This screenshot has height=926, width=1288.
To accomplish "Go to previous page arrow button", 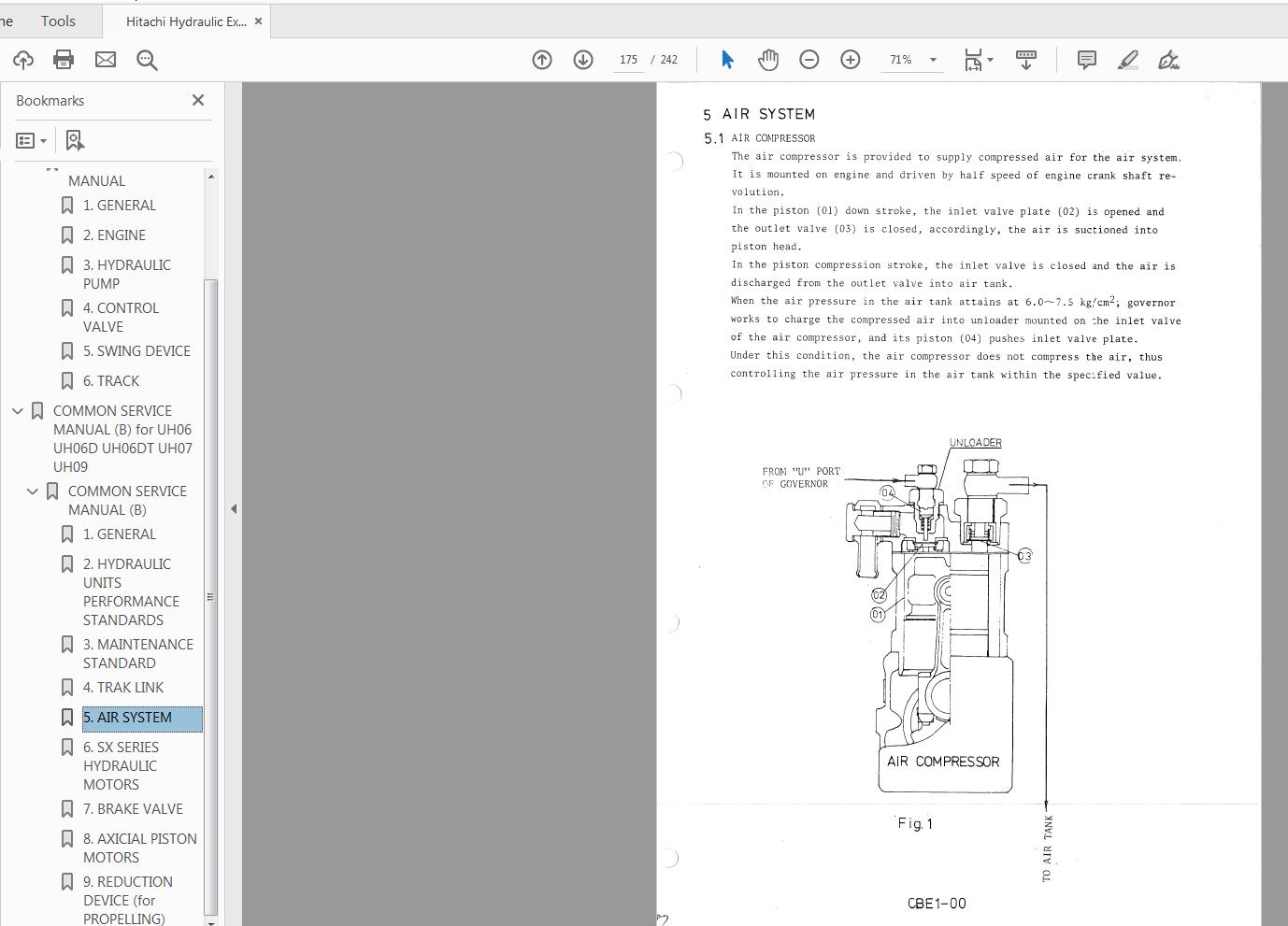I will (x=542, y=60).
